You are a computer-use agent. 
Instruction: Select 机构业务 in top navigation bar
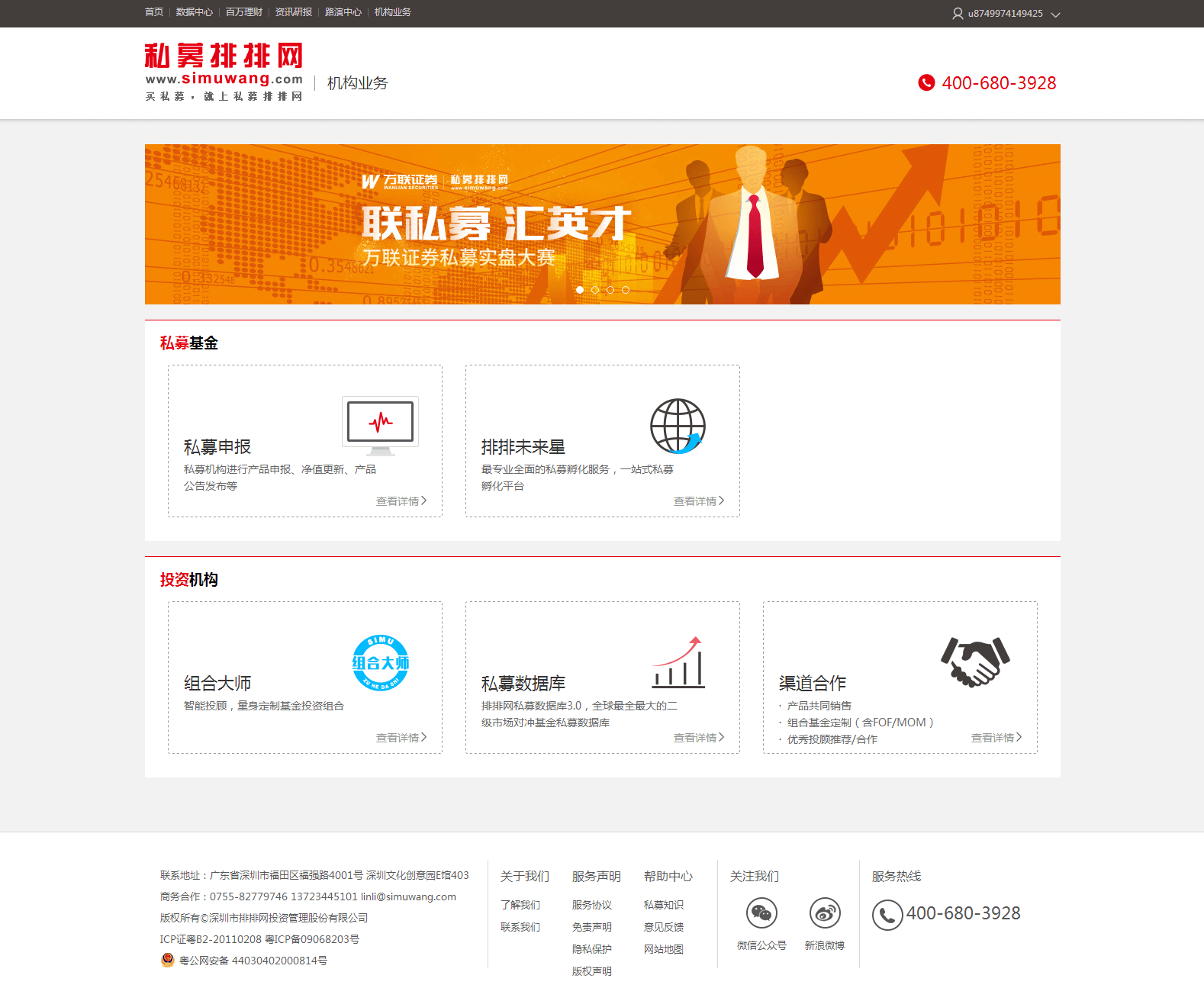(393, 12)
